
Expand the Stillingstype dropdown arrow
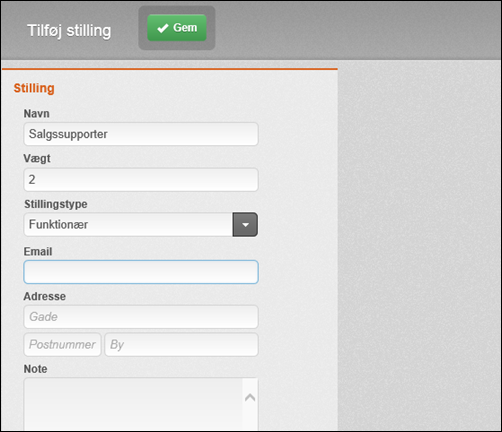(245, 224)
